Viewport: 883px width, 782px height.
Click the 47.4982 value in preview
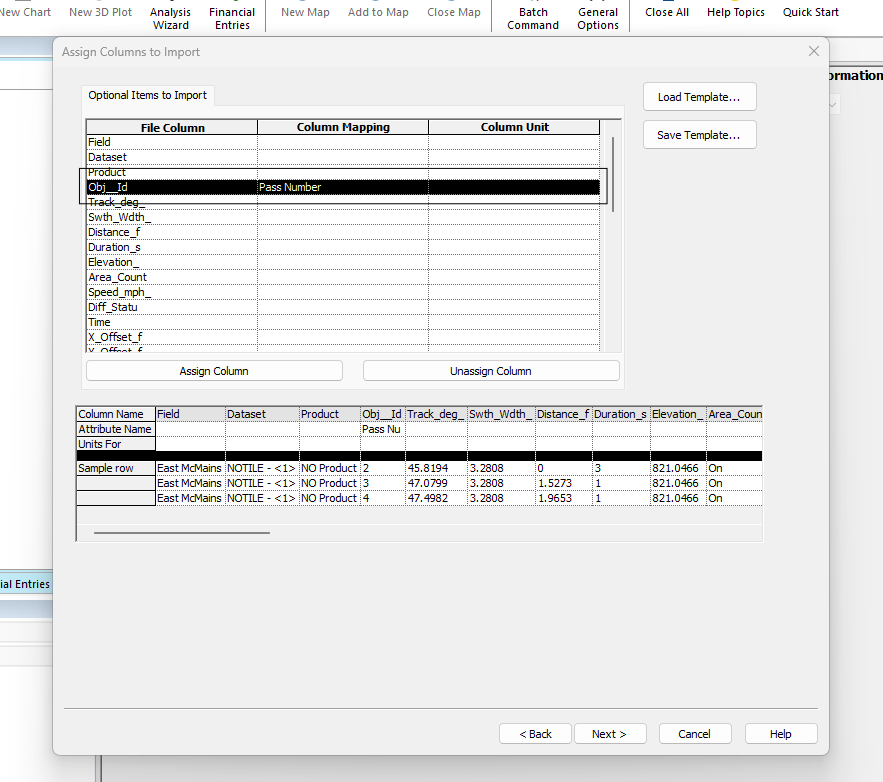point(436,498)
